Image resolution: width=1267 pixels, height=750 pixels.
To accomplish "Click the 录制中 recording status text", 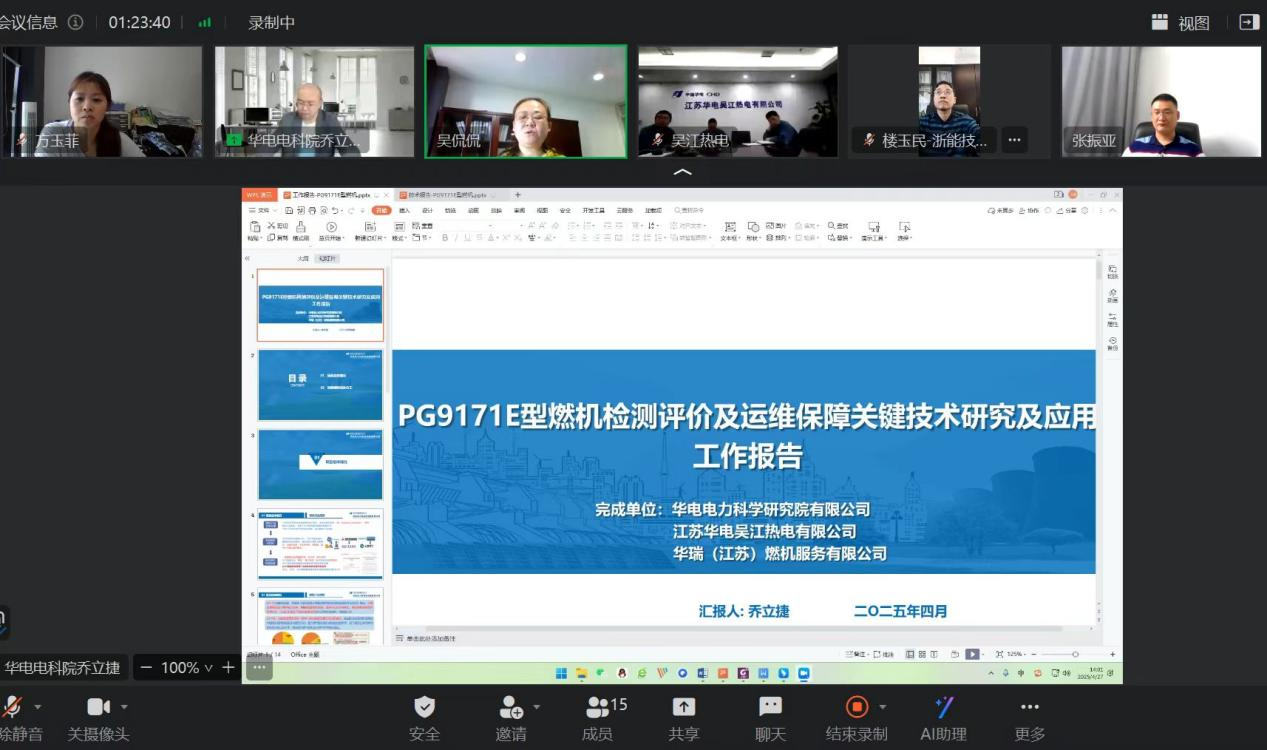I will [271, 22].
